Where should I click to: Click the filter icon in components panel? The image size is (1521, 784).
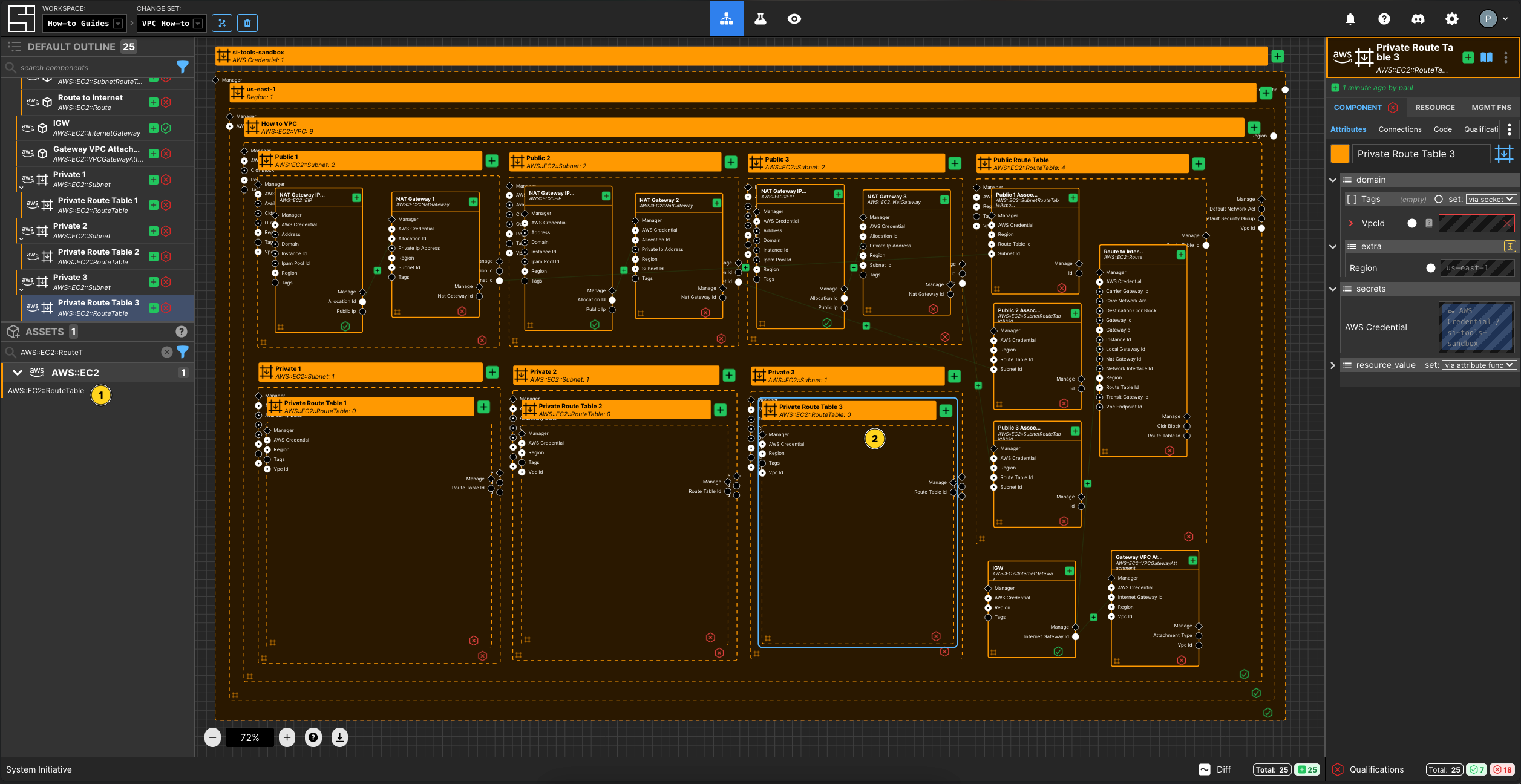click(x=182, y=67)
